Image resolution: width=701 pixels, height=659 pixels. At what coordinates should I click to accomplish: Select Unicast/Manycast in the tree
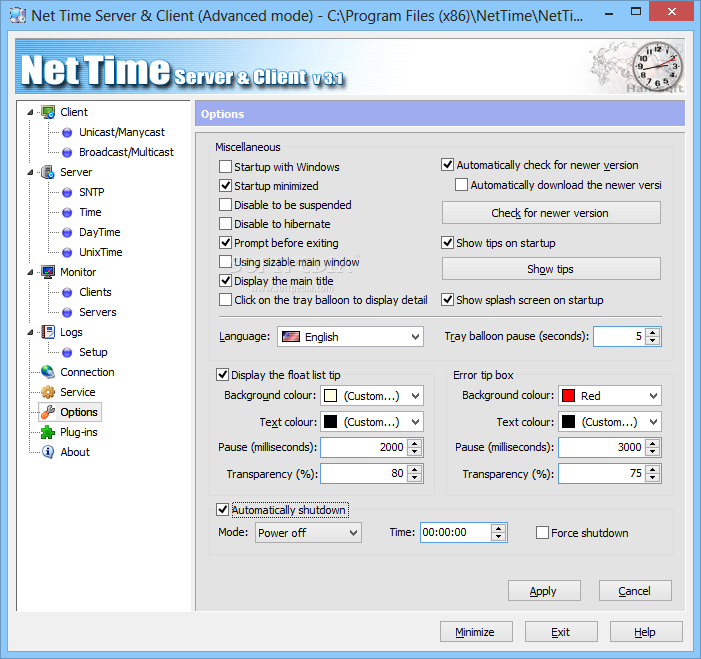click(x=122, y=132)
